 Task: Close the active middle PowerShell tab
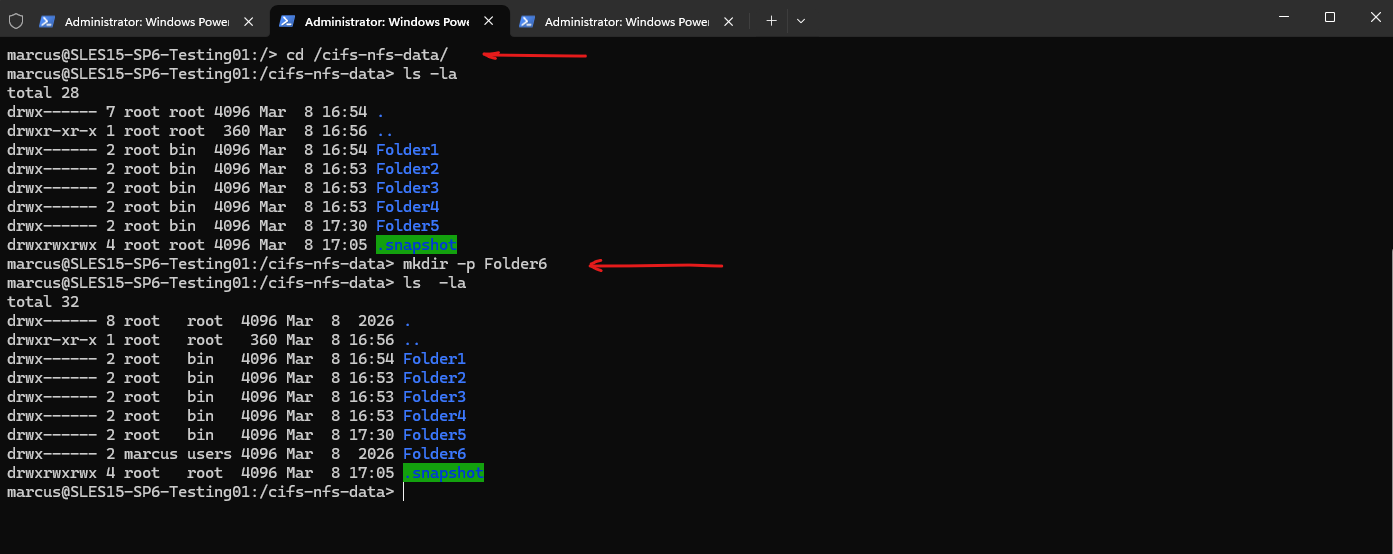click(x=488, y=21)
